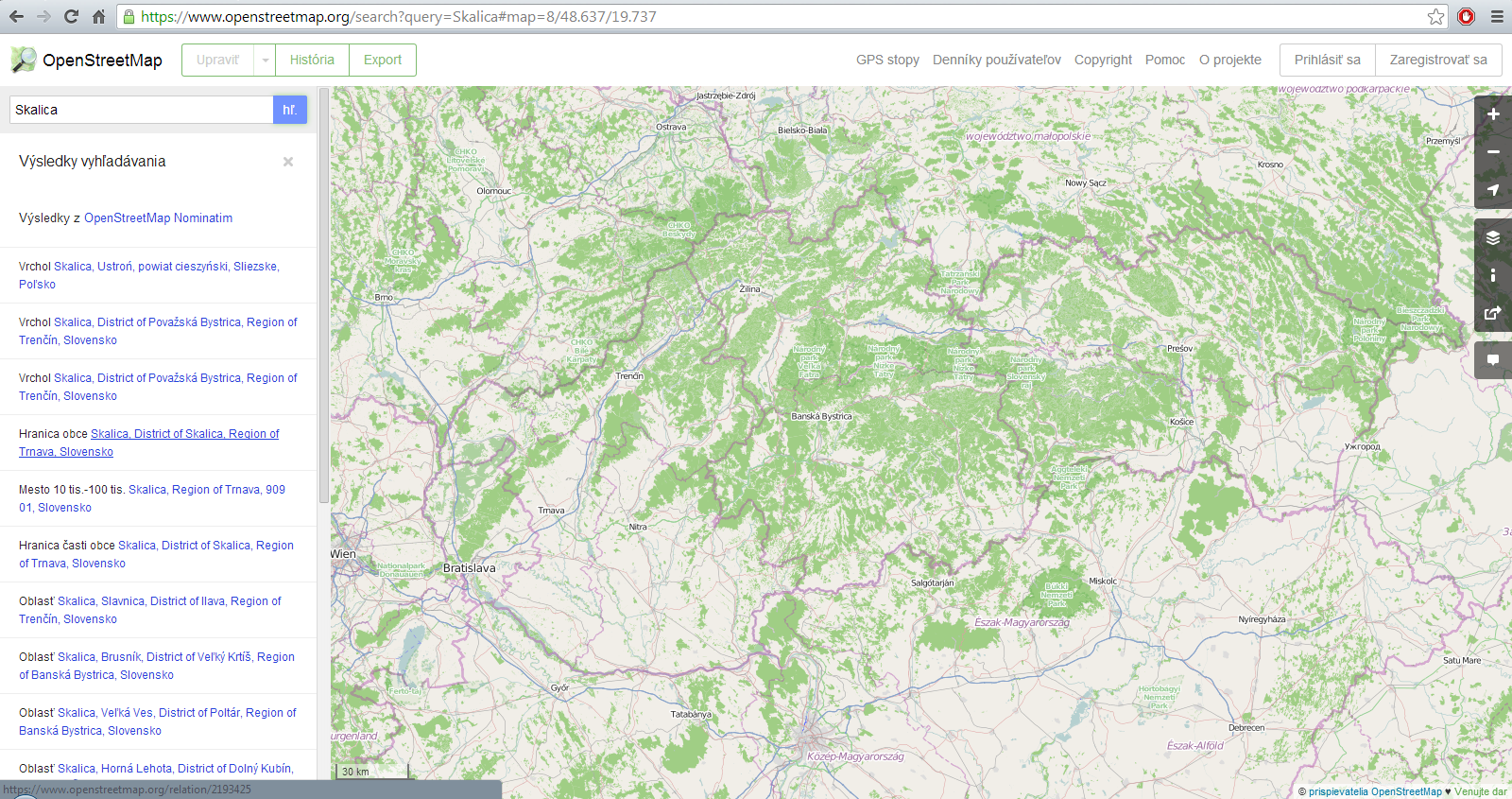Viewport: 1512px width, 799px height.
Task: Open the map key info panel
Action: point(1493,275)
